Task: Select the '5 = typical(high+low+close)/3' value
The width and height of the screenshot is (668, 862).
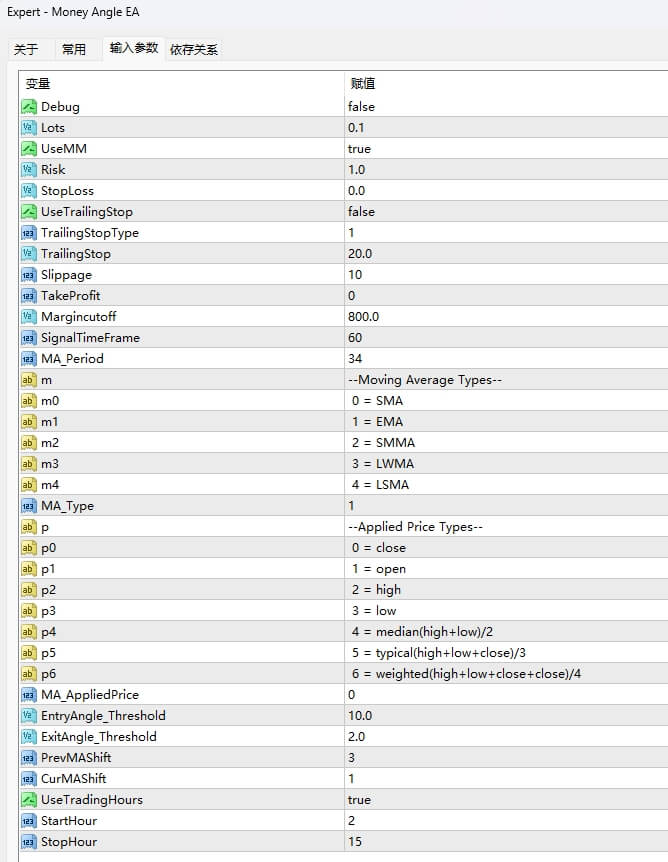Action: click(x=439, y=653)
